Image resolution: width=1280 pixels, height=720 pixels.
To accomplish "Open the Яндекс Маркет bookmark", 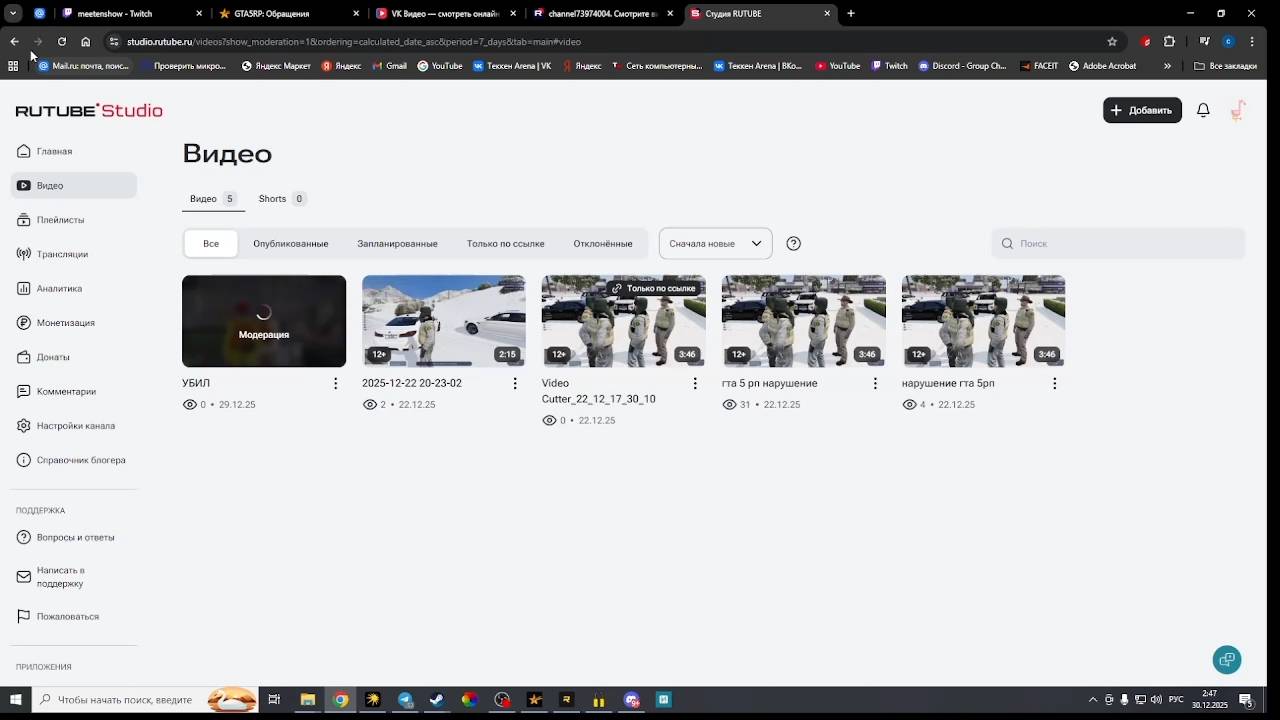I will tap(276, 66).
